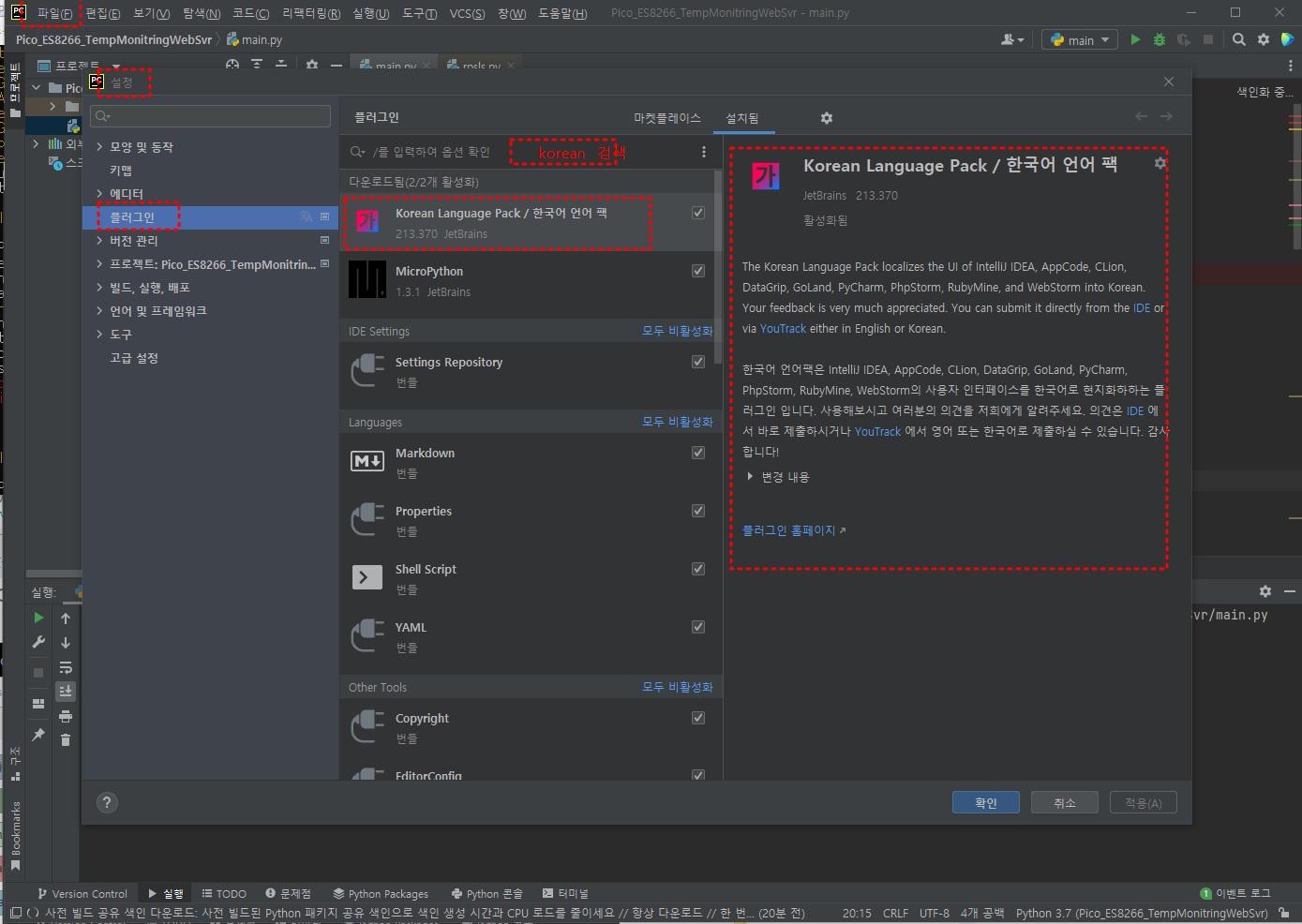Viewport: 1302px width, 924px height.
Task: Click the pin tab icon in Run panel
Action: tap(38, 735)
